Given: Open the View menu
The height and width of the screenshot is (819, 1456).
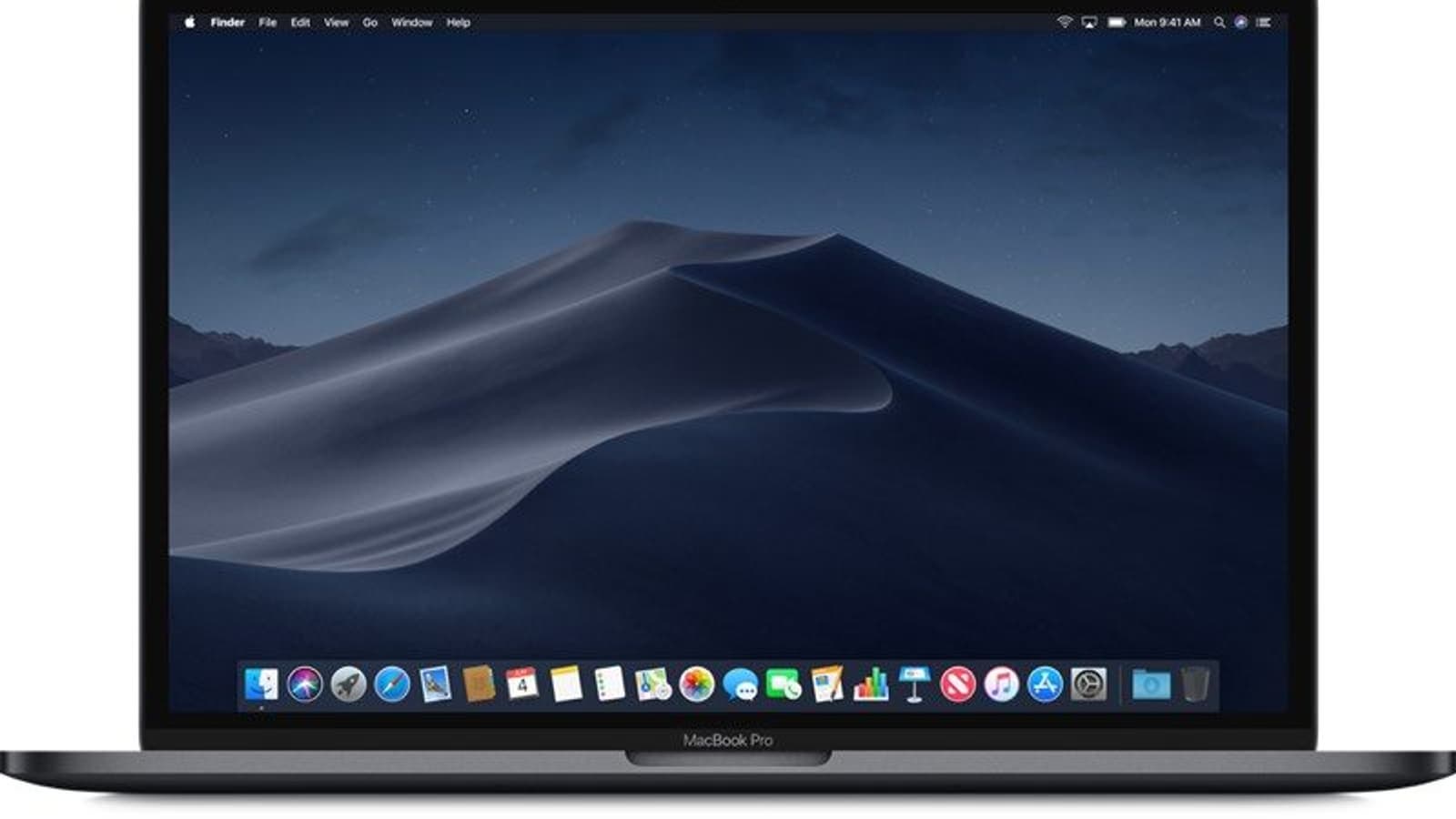Looking at the screenshot, I should pos(336,22).
